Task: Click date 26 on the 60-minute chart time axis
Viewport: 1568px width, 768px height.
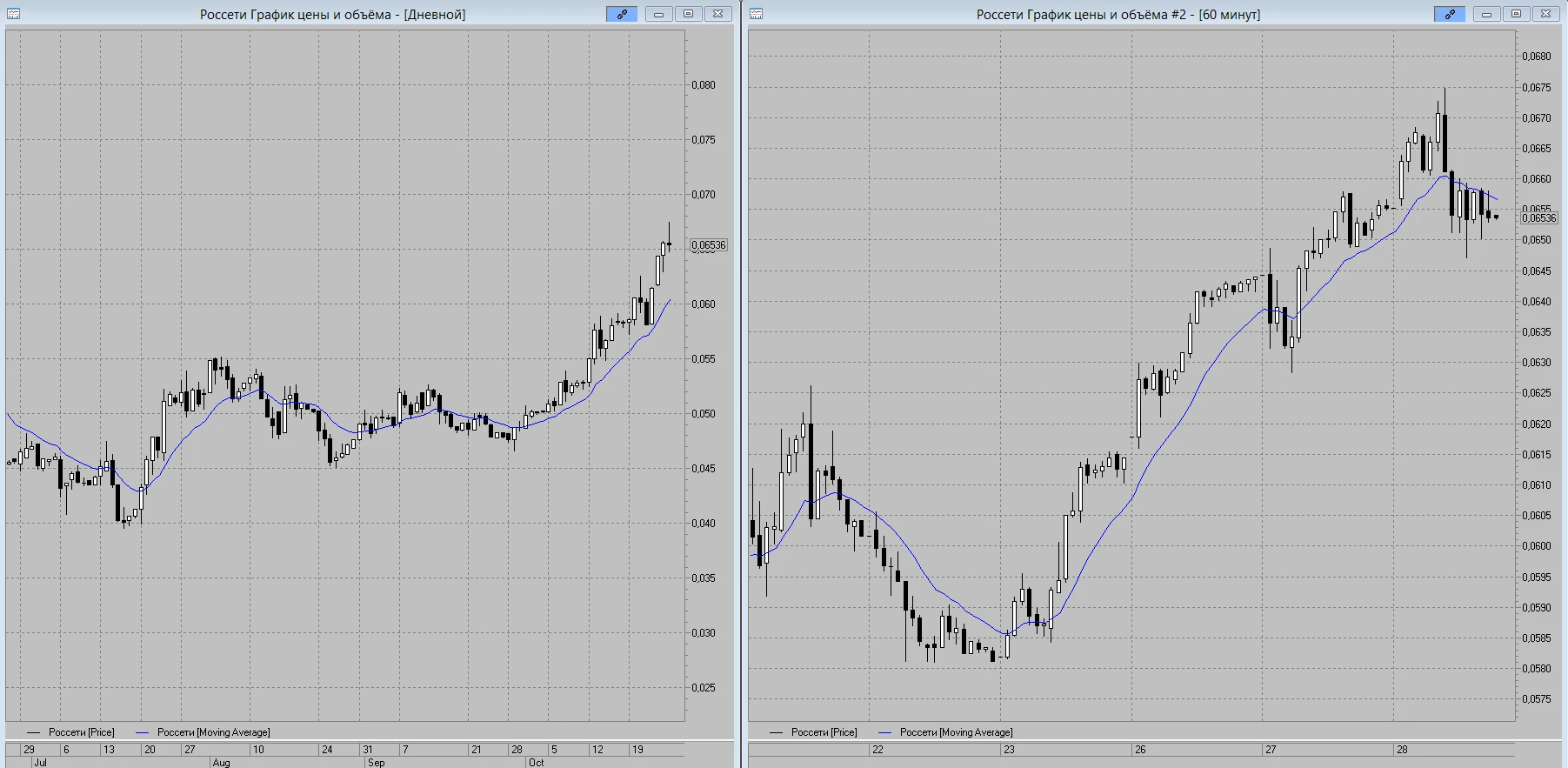Action: click(1140, 750)
